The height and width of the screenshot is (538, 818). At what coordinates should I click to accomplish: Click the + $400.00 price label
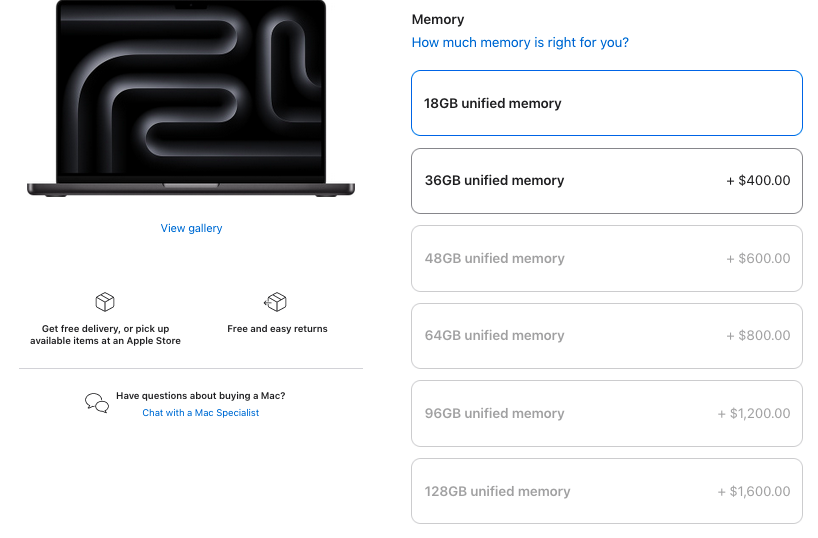click(758, 181)
